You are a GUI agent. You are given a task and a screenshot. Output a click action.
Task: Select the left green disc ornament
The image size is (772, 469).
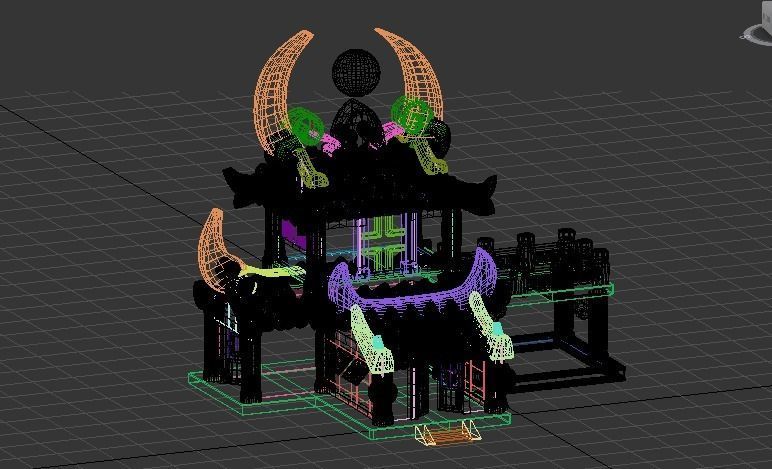coord(305,125)
